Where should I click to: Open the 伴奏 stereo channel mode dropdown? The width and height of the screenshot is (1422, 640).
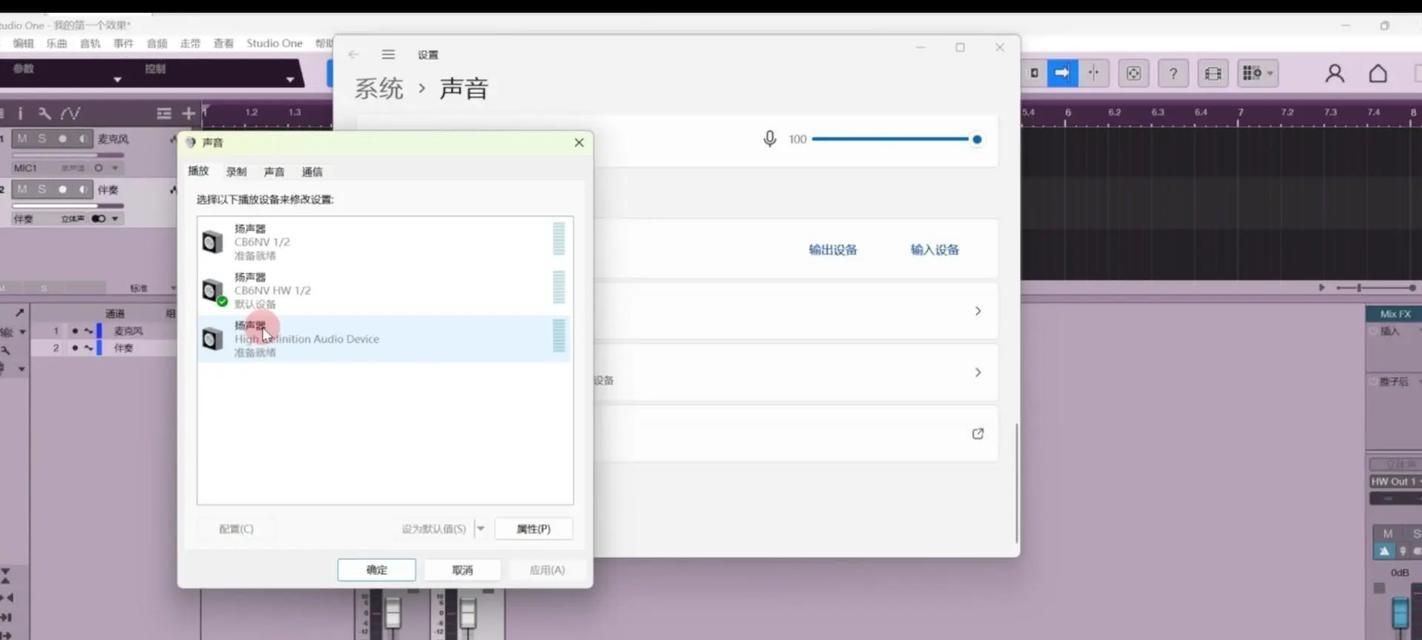pos(115,218)
